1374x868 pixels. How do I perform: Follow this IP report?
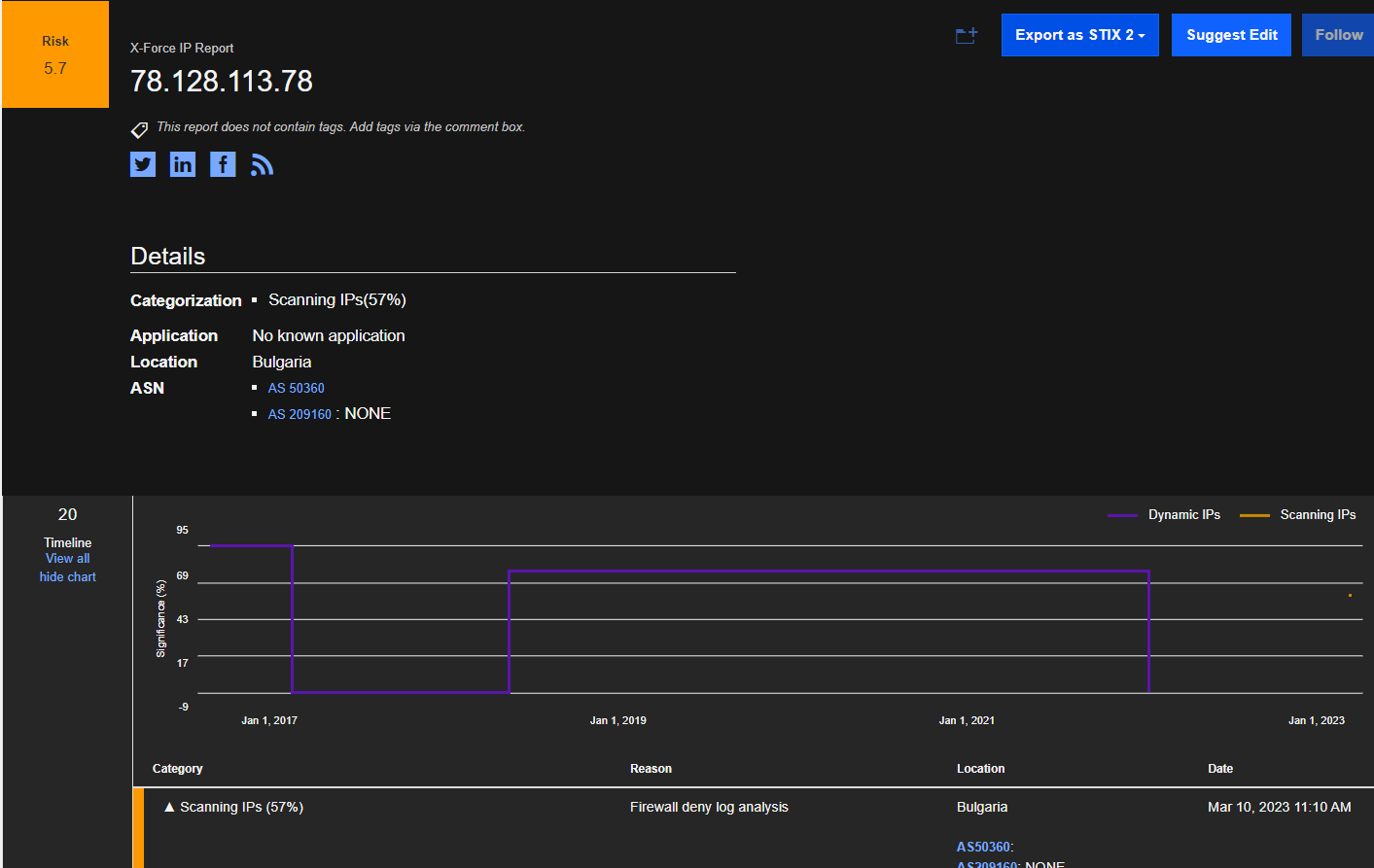tap(1338, 35)
